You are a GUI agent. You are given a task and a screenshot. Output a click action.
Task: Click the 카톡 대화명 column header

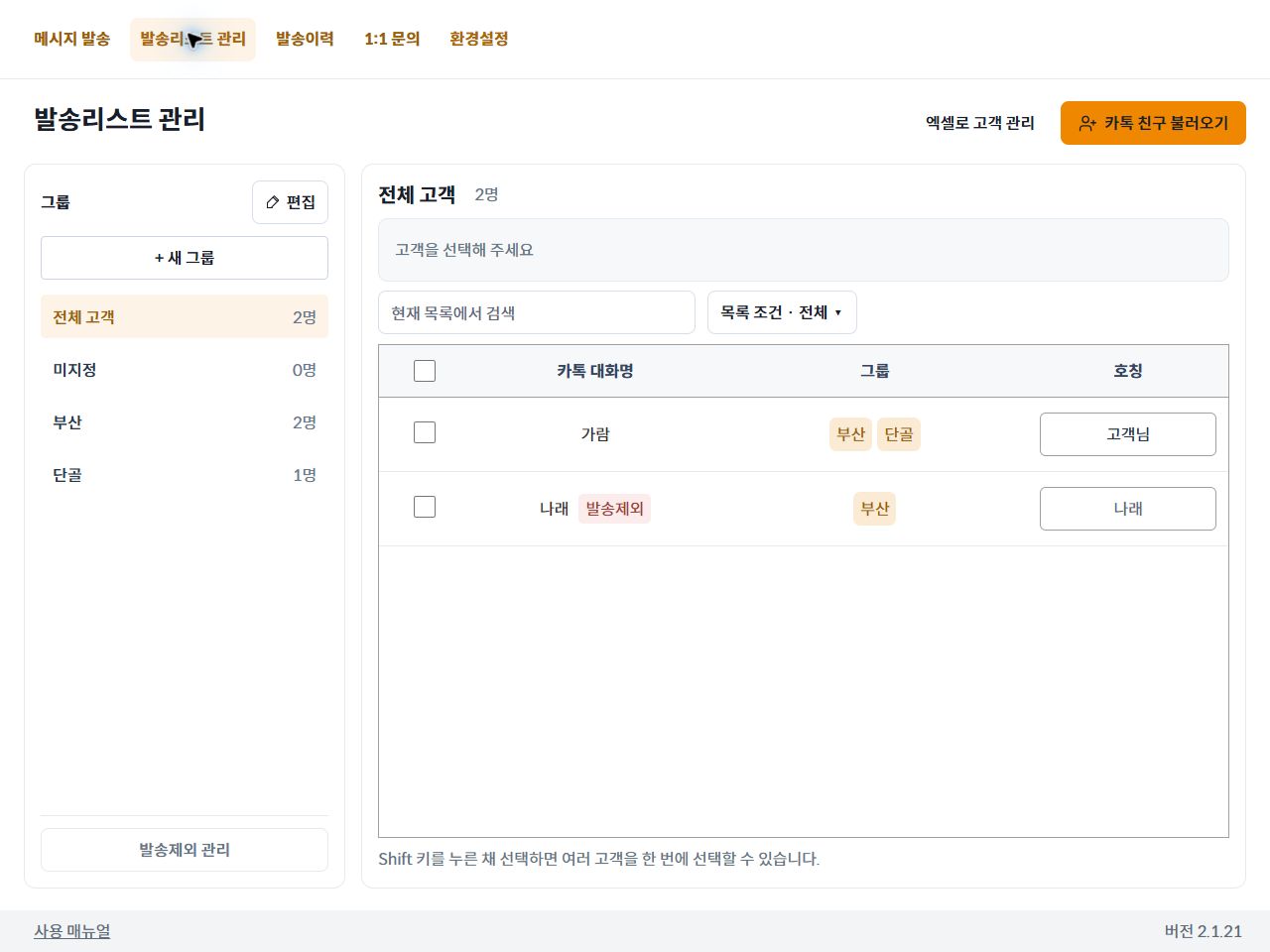595,371
